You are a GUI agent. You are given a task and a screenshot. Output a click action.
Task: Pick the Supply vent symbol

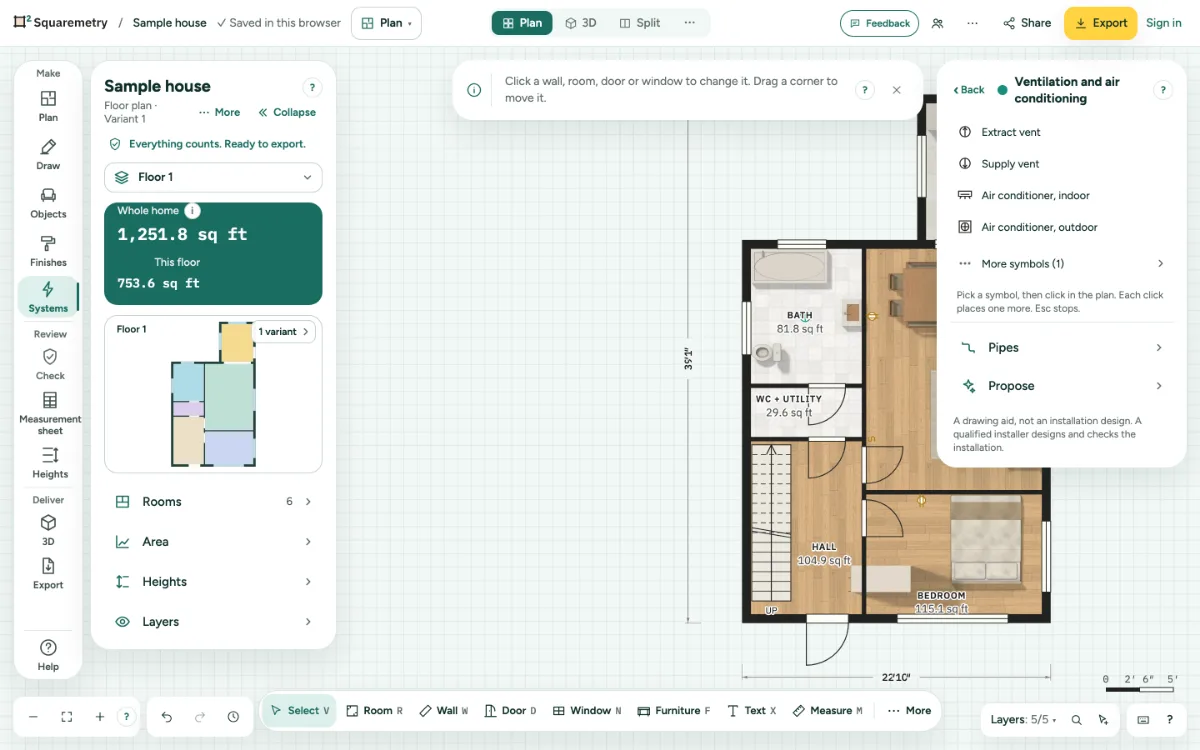coord(1061,164)
